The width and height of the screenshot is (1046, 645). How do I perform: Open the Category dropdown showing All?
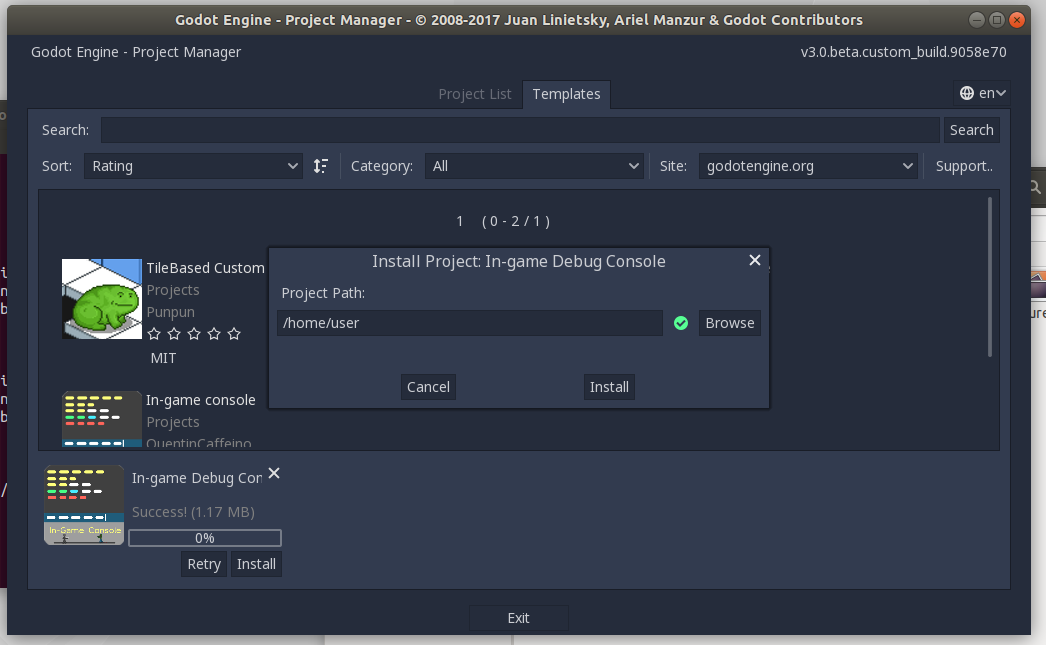535,166
